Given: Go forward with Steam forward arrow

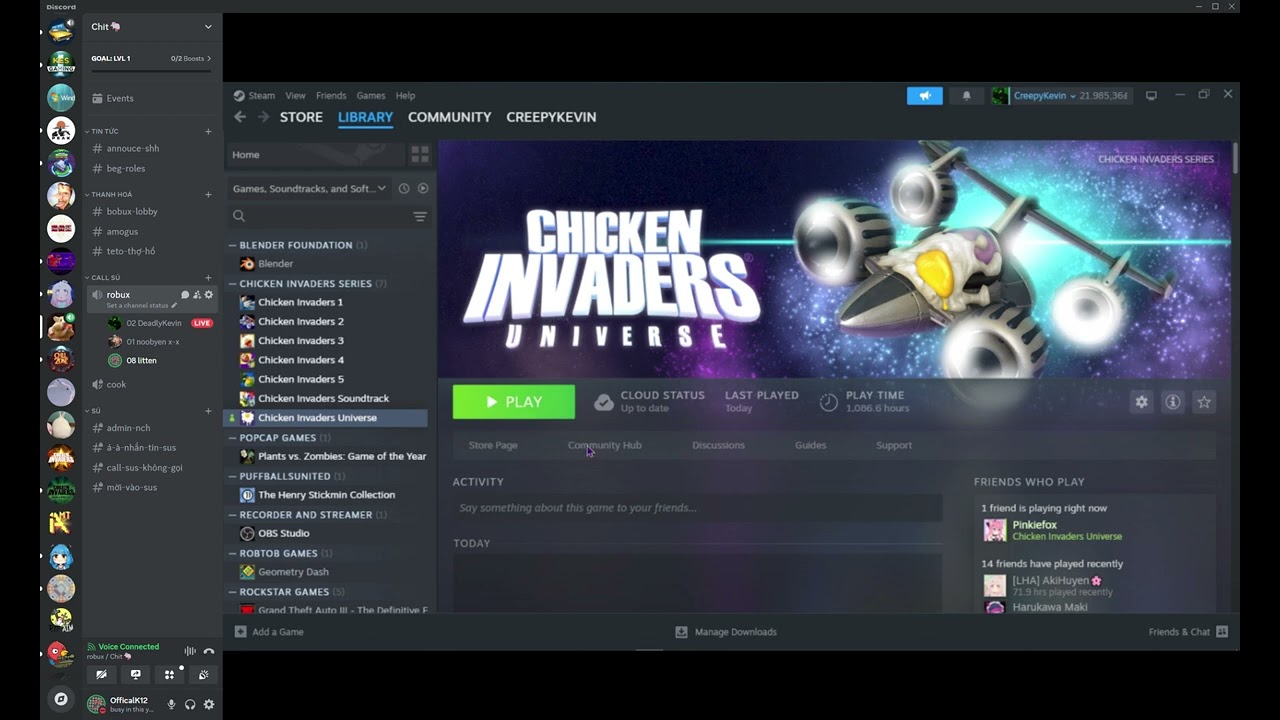Looking at the screenshot, I should coord(263,117).
